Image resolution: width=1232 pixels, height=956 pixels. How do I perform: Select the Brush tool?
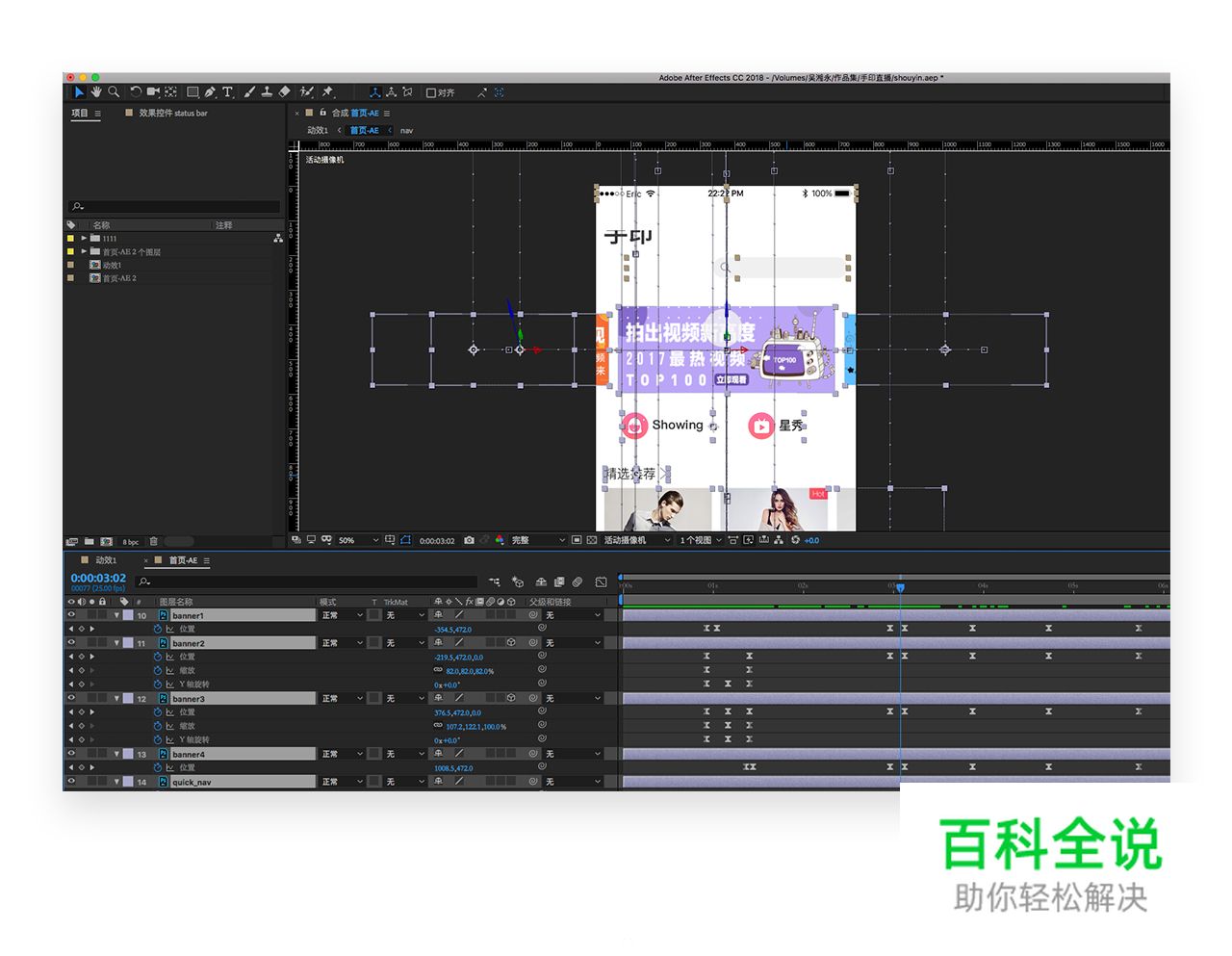coord(249,91)
